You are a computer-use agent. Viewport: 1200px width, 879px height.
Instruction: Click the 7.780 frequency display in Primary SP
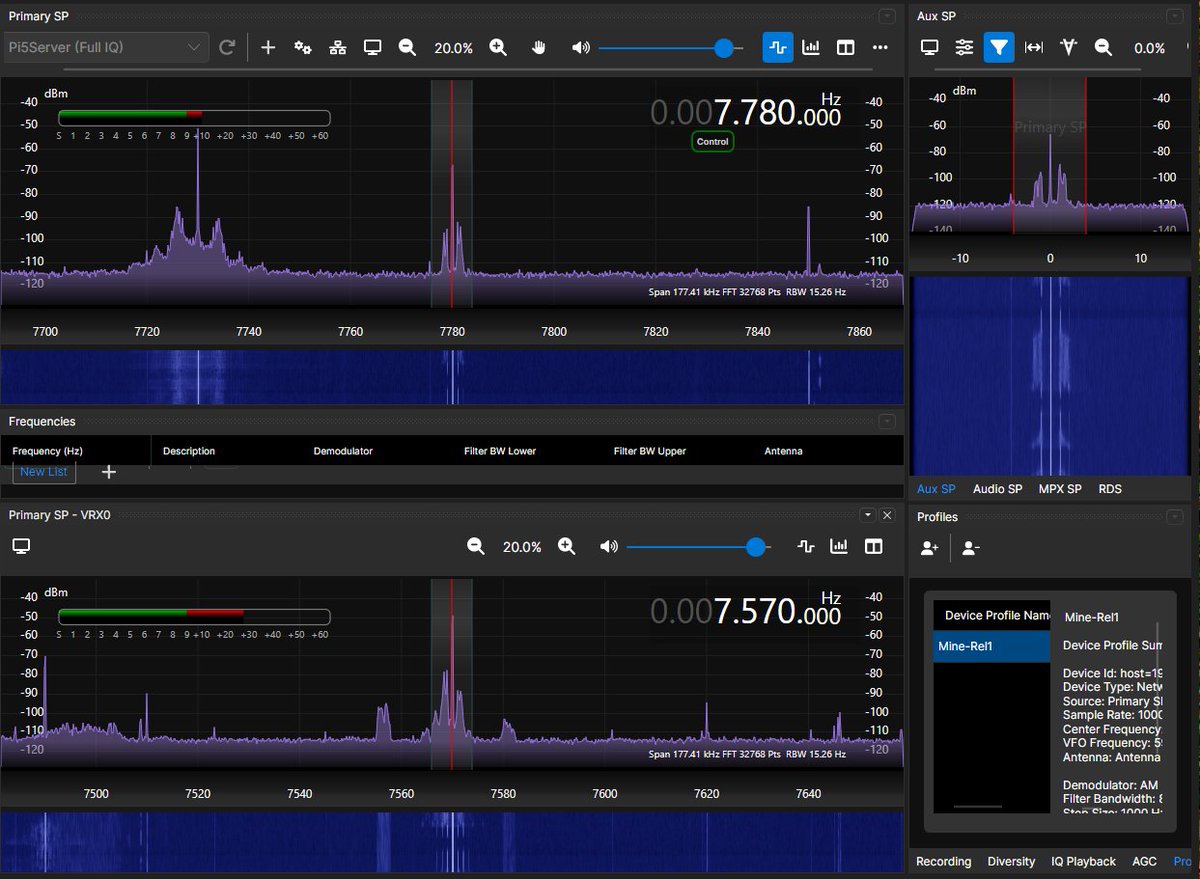(745, 112)
